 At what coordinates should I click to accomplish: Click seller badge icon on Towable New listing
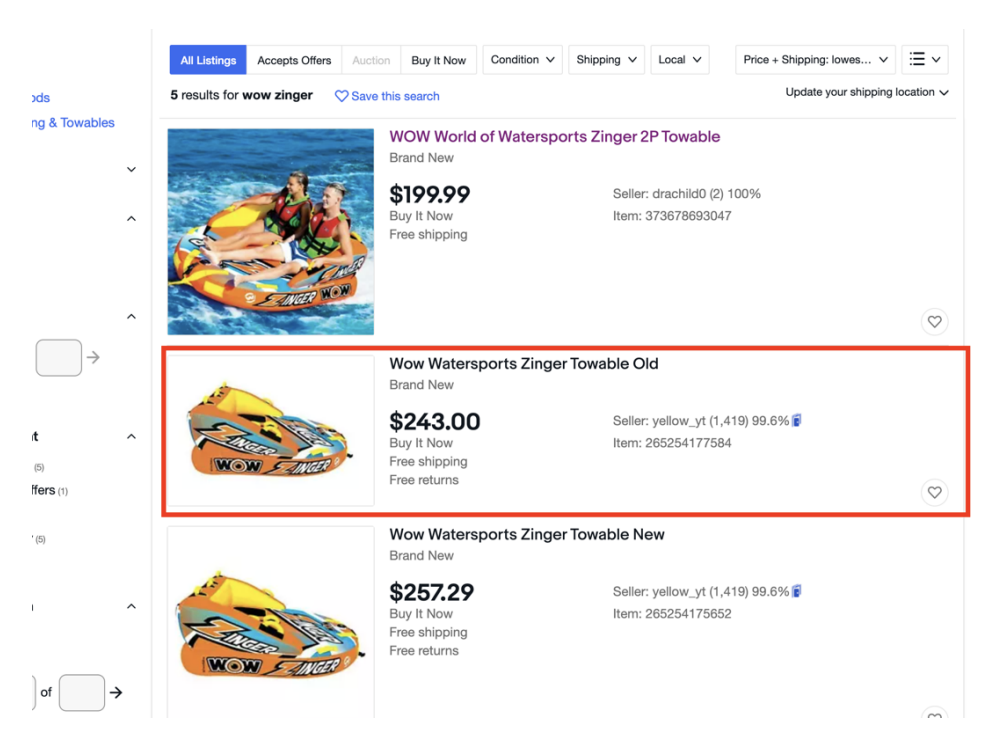(797, 592)
